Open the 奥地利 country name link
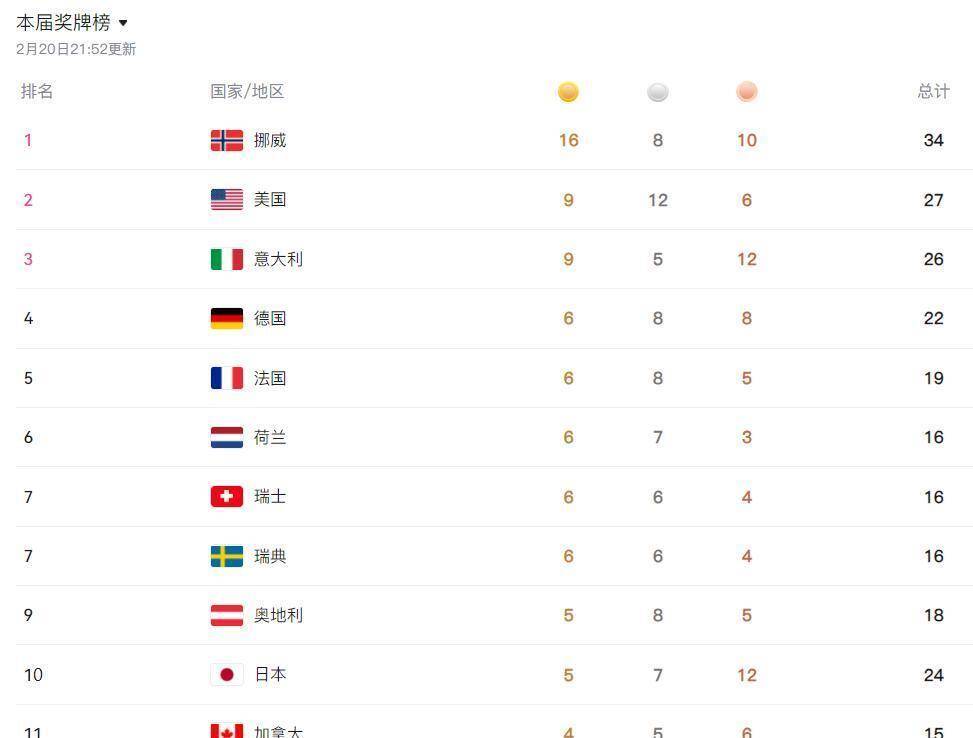973x738 pixels. coord(278,615)
